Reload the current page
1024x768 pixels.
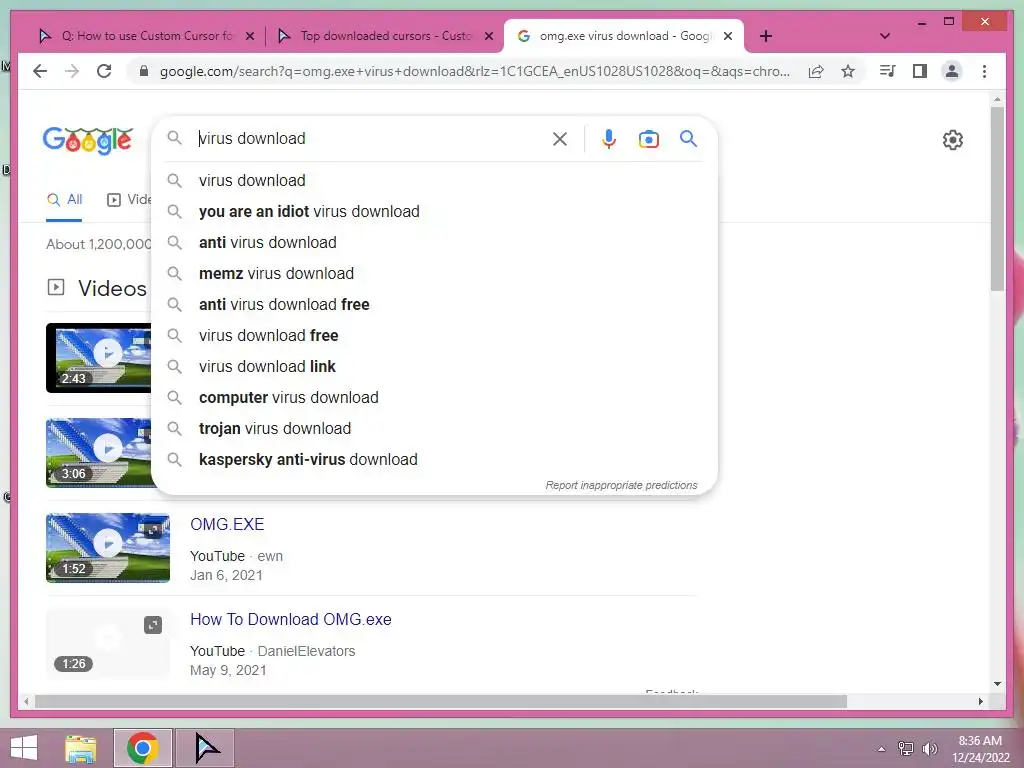[x=104, y=71]
